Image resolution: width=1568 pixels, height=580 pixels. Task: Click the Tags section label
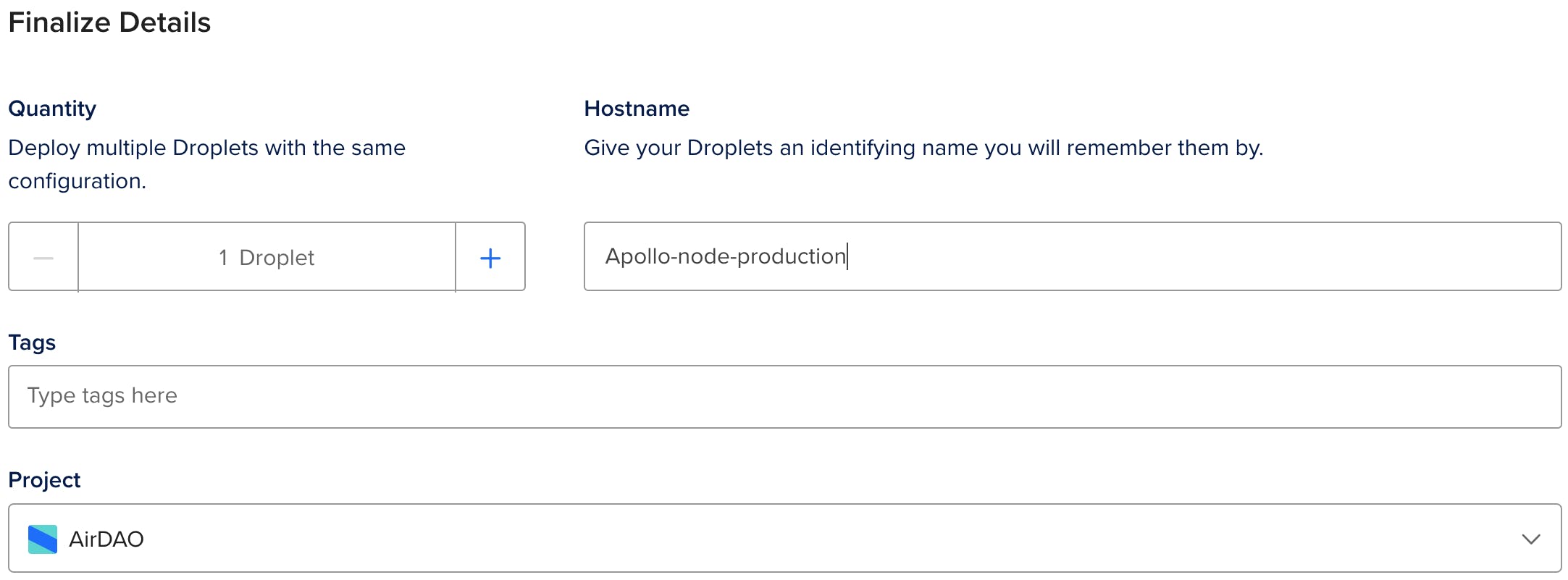tap(32, 342)
